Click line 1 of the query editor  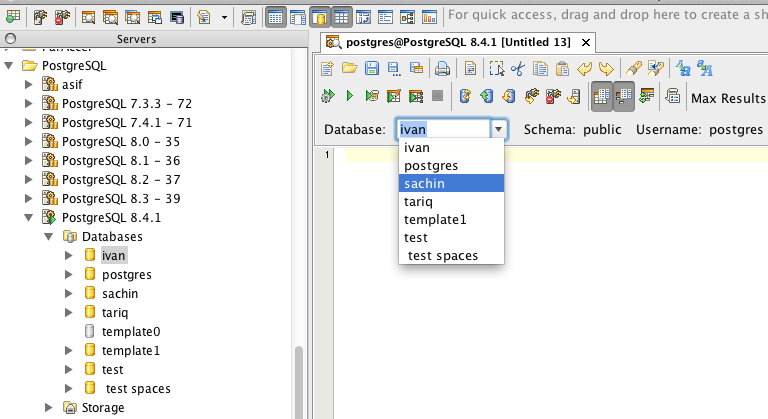(x=556, y=155)
